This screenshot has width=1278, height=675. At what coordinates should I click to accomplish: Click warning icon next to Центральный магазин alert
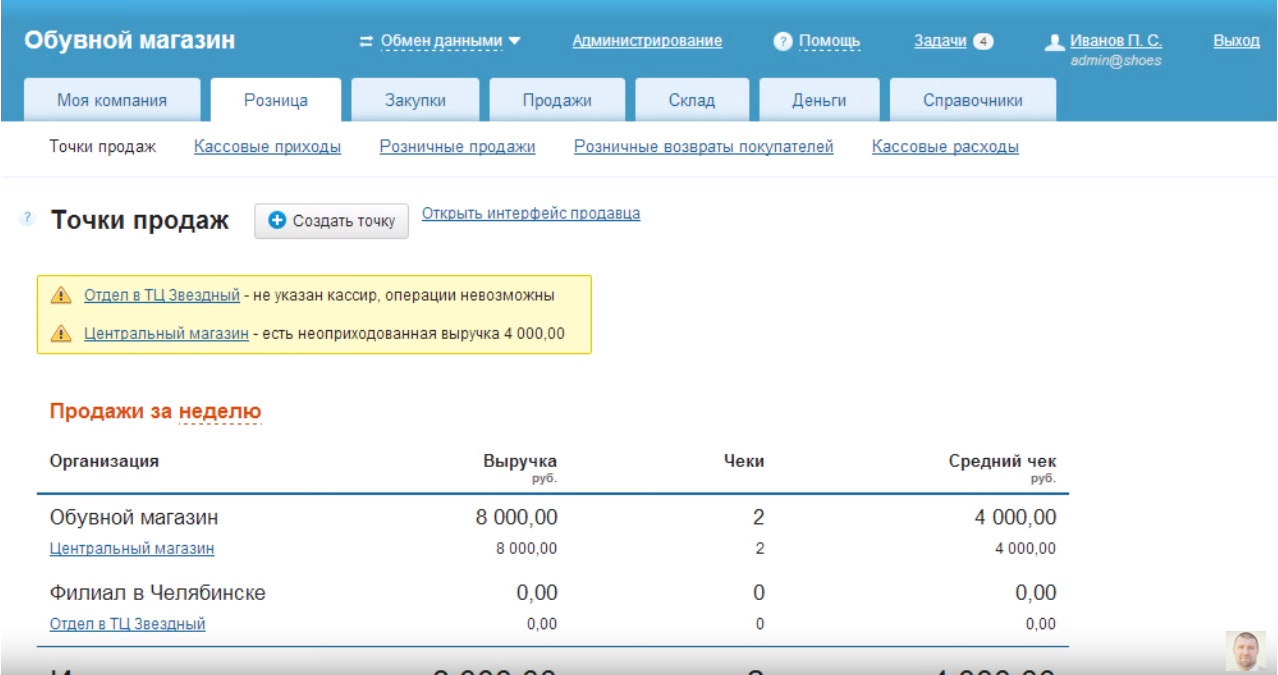coord(62,334)
